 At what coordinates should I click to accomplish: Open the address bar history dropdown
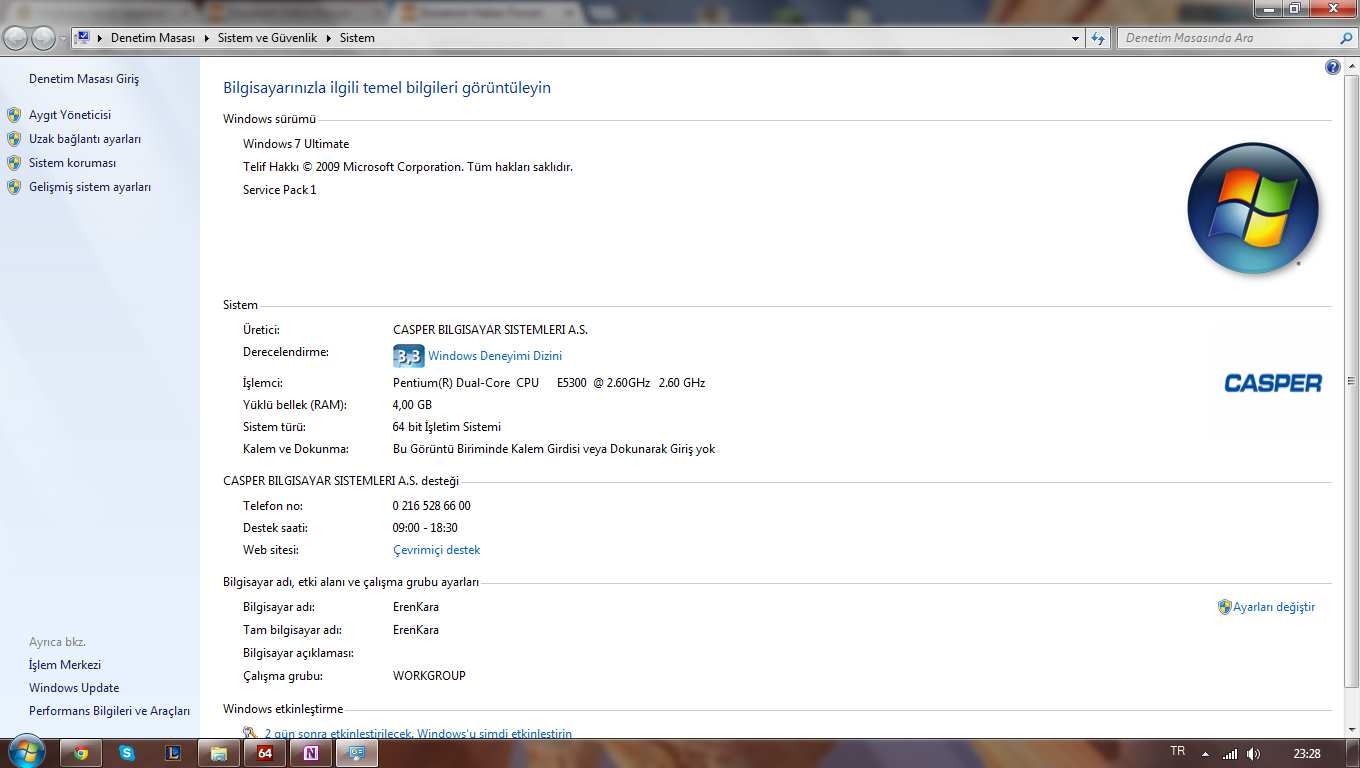[x=1076, y=38]
